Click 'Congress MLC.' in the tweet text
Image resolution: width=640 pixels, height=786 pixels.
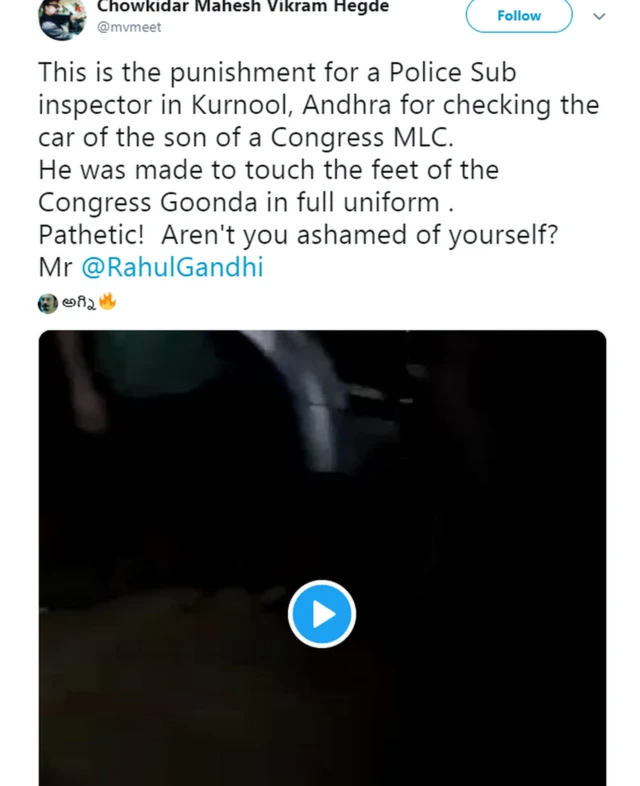(362, 137)
